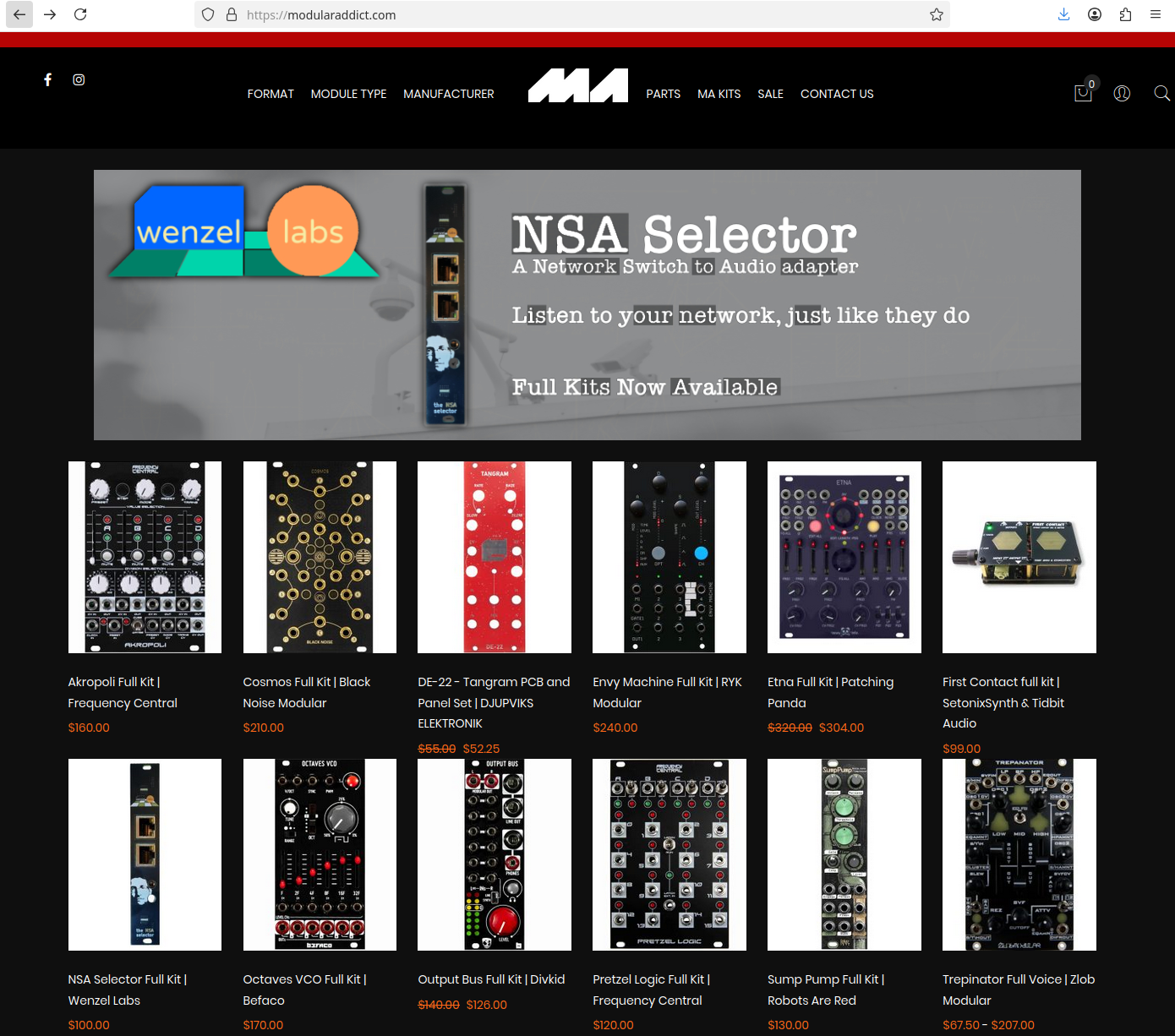Open Cosmos Full Kit title link
The height and width of the screenshot is (1036, 1175).
[x=306, y=692]
